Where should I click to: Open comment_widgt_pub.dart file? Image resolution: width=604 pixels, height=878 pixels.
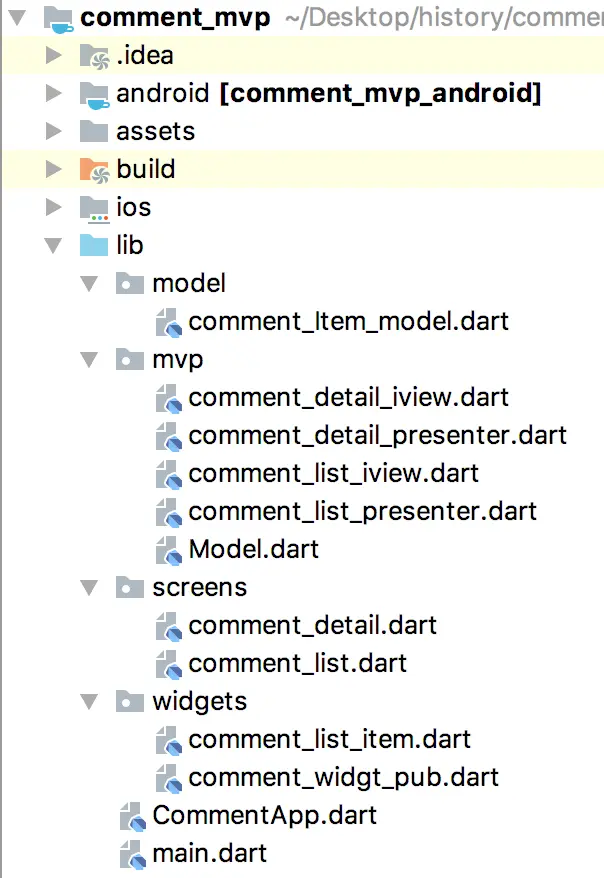click(343, 777)
